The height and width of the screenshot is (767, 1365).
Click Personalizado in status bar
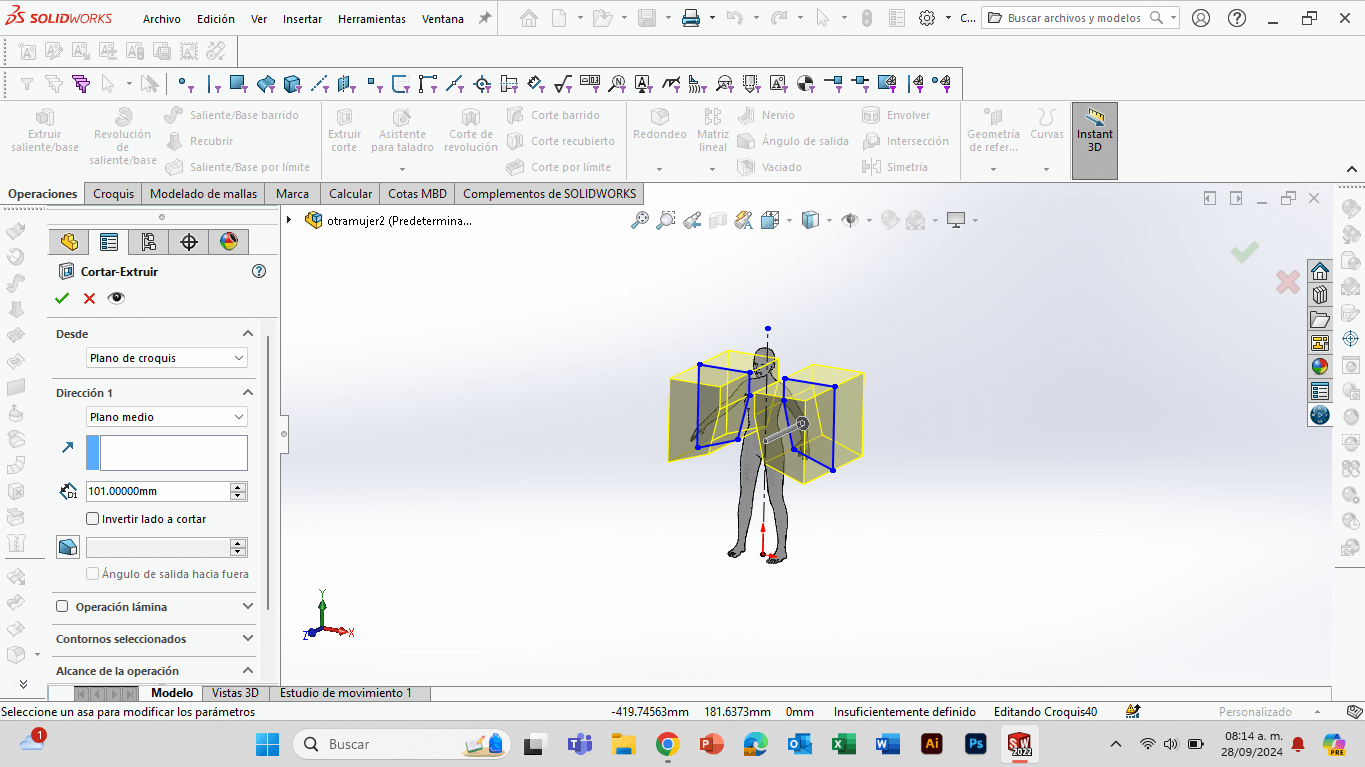[1255, 712]
